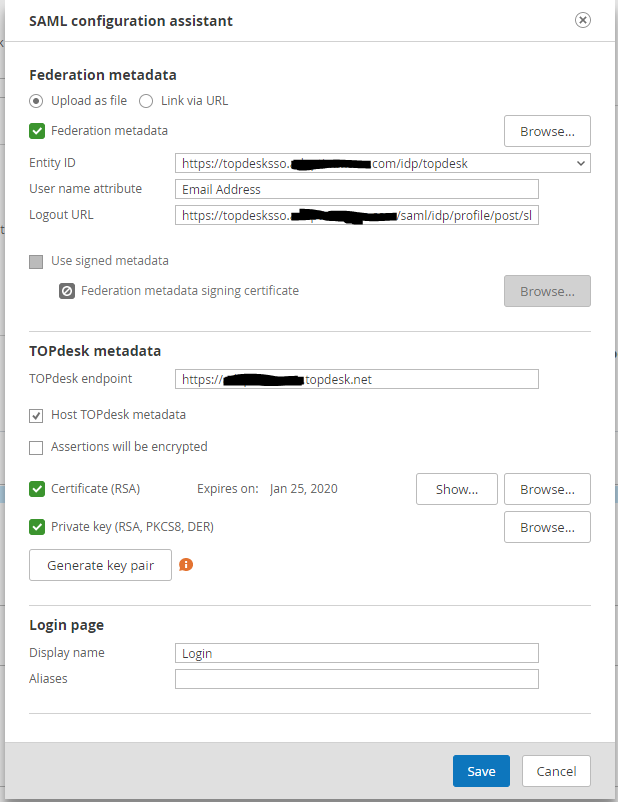Disable Host TOPdesk metadata
Image resolution: width=618 pixels, height=802 pixels.
[x=36, y=415]
